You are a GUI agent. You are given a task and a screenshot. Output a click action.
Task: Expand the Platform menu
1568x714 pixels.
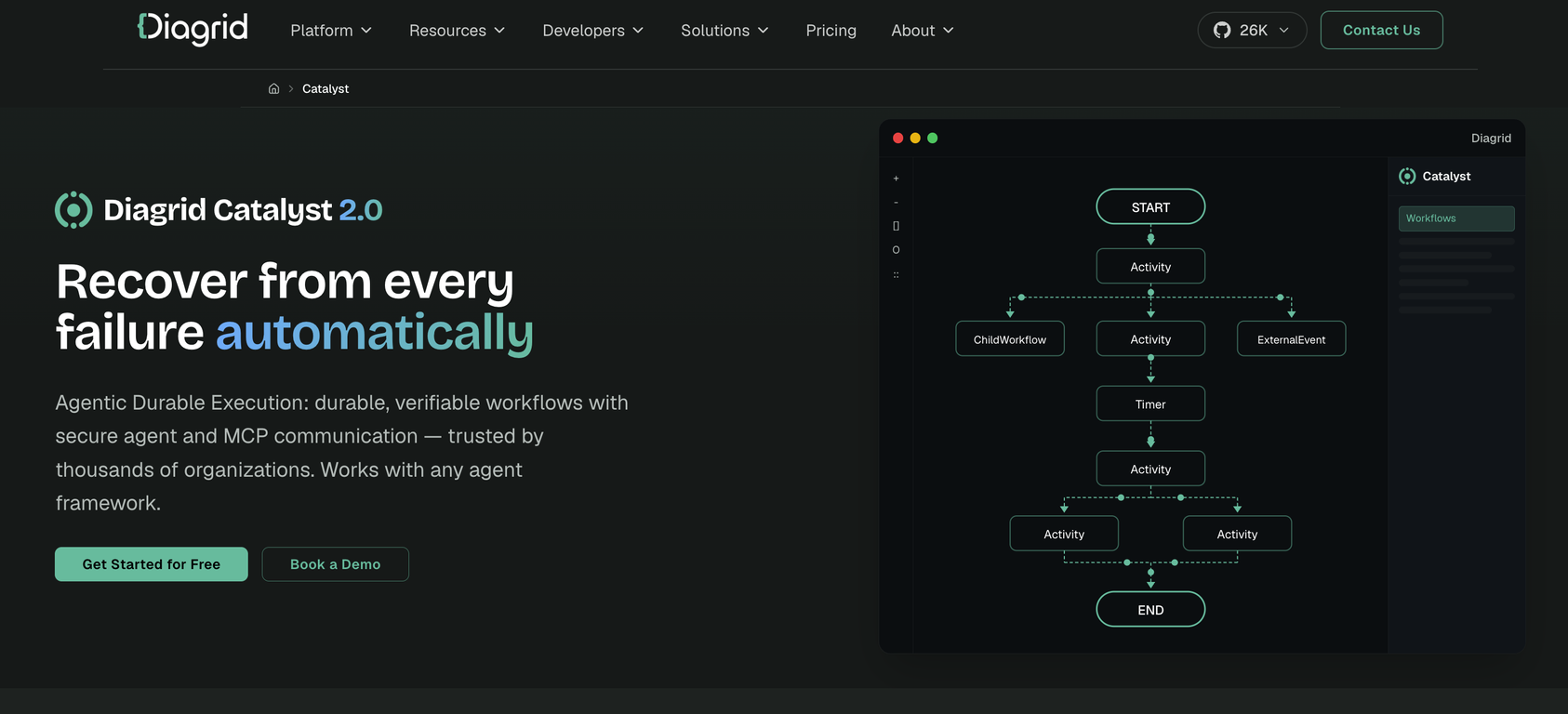pyautogui.click(x=331, y=31)
